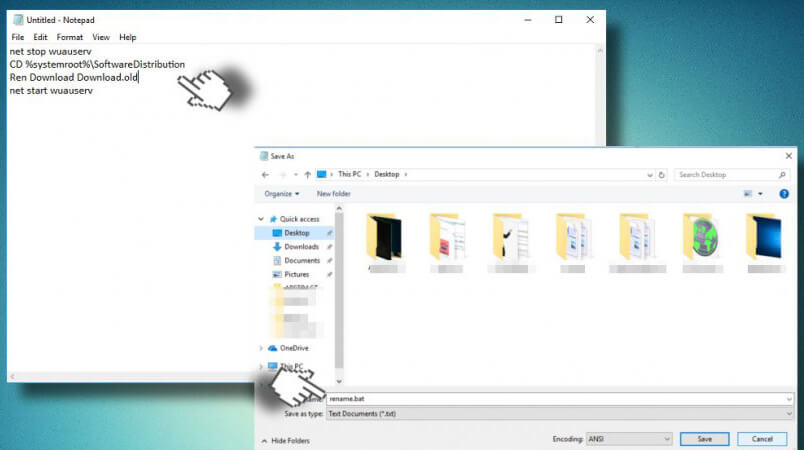Click the up-one-level arrow in address bar
804x450 pixels.
click(x=307, y=175)
